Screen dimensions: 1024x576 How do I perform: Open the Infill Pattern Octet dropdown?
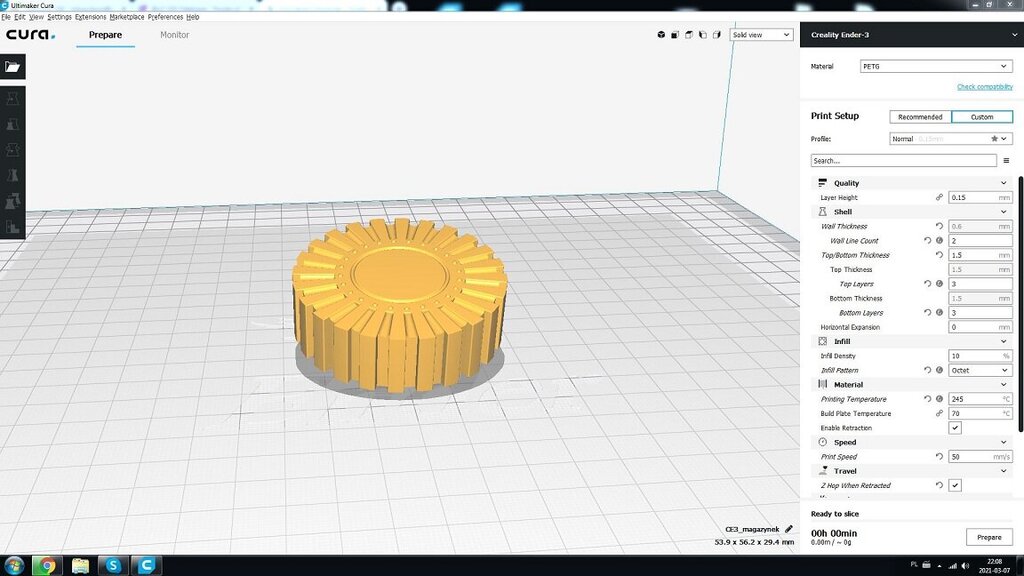coord(979,371)
